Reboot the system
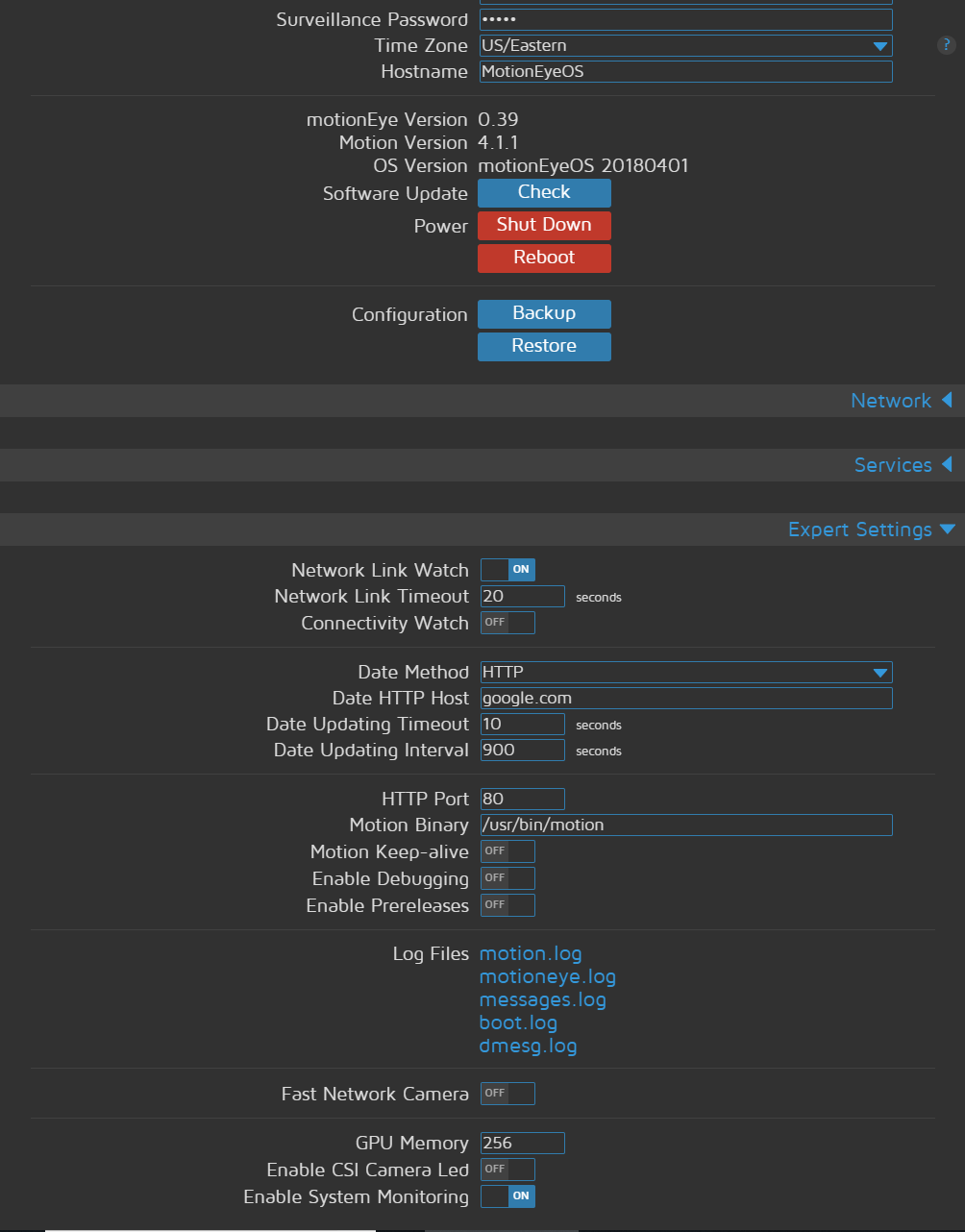The height and width of the screenshot is (1232, 965). point(544,258)
